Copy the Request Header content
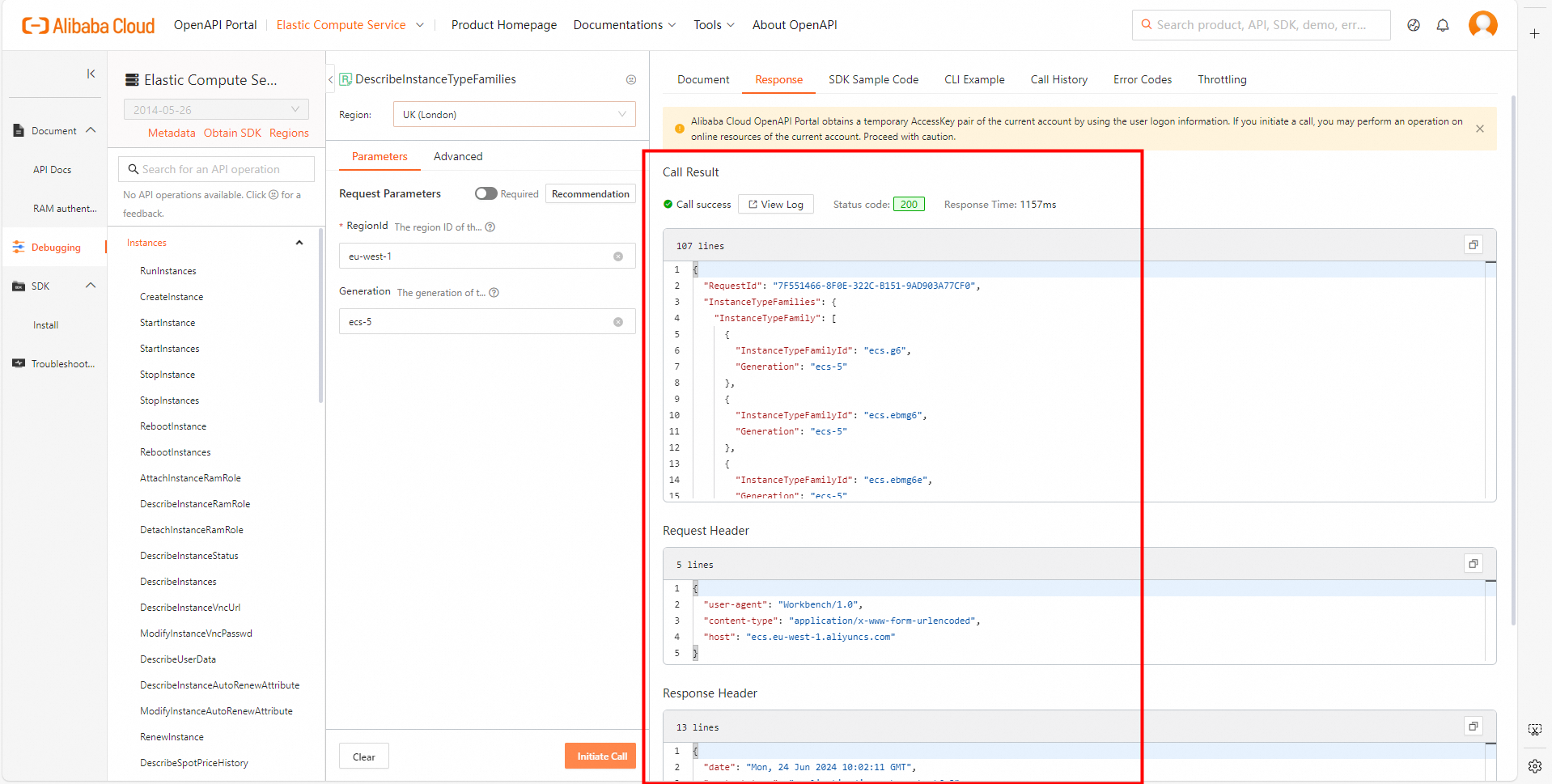Screen dimensions: 1552x784 (x=1474, y=564)
